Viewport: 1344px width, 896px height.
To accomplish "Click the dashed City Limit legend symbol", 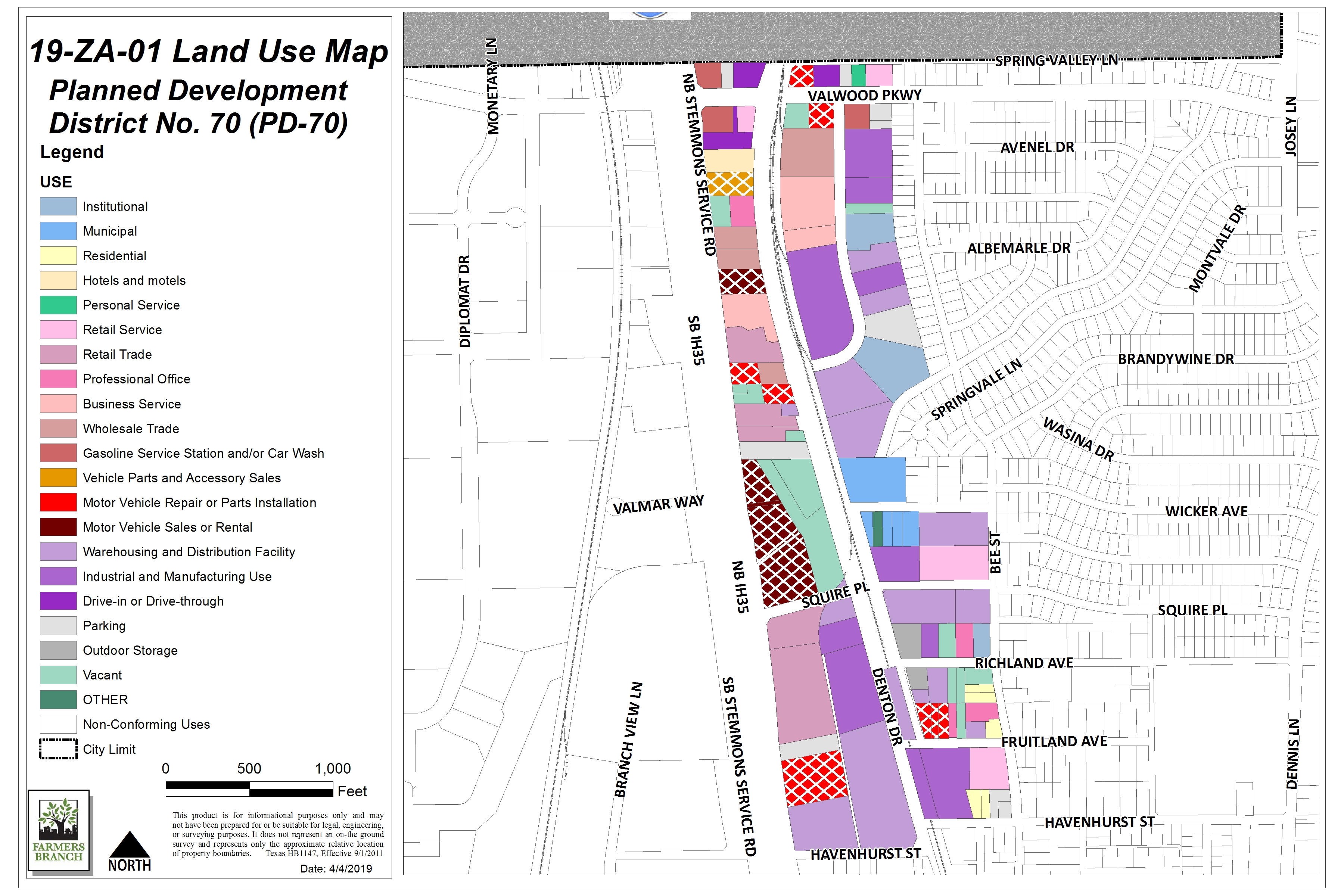I will point(58,749).
